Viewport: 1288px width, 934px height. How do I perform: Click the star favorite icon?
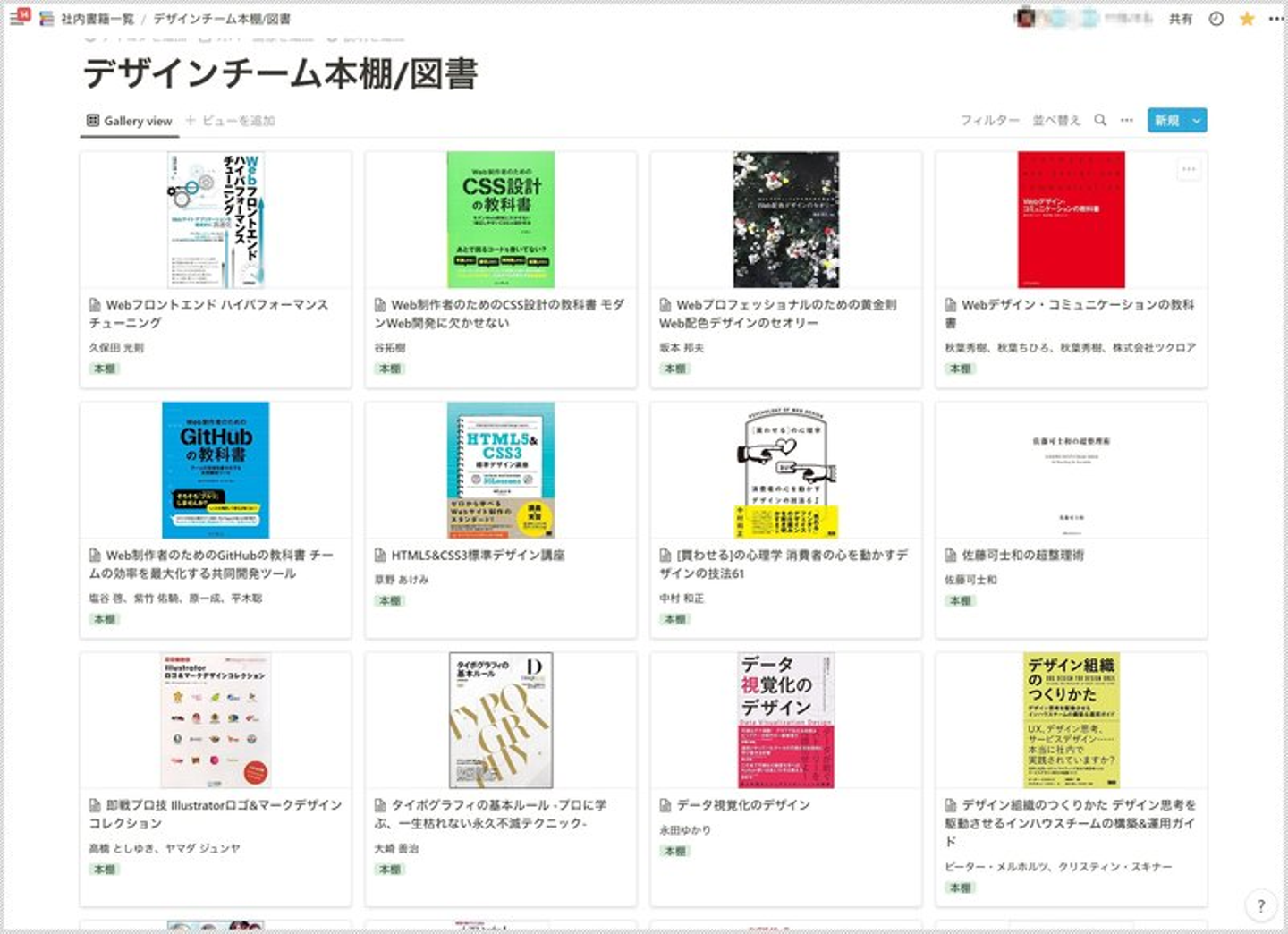[x=1246, y=19]
